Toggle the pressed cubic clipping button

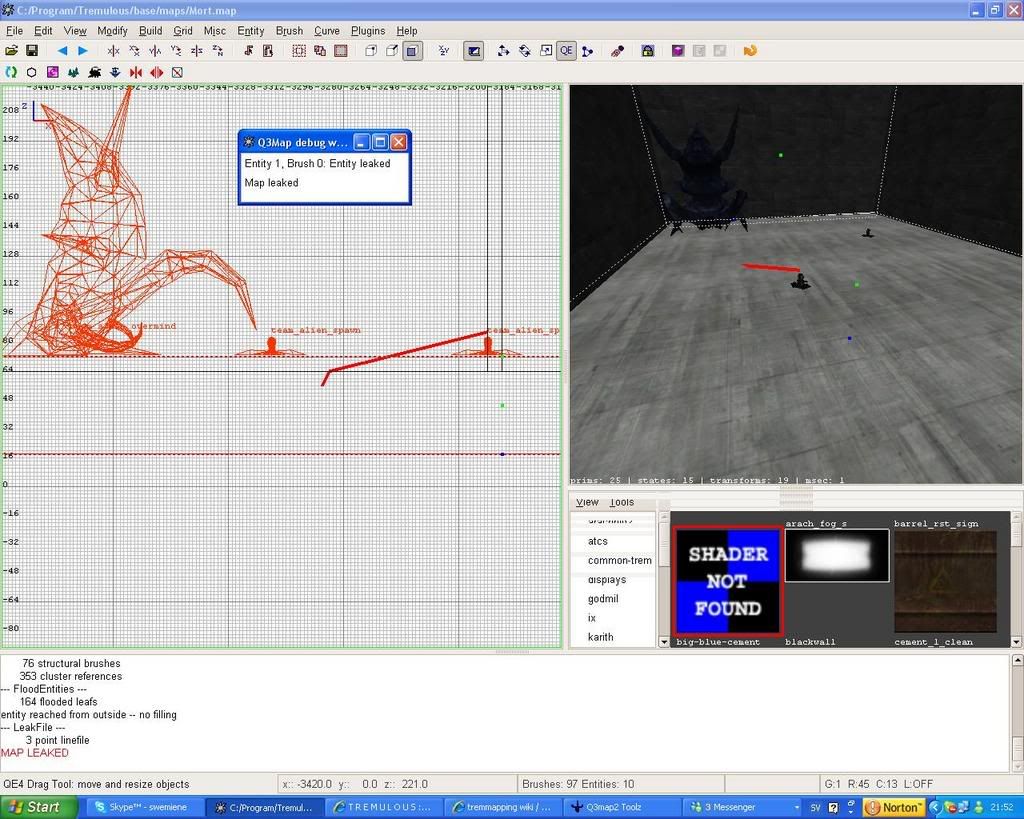pos(413,51)
